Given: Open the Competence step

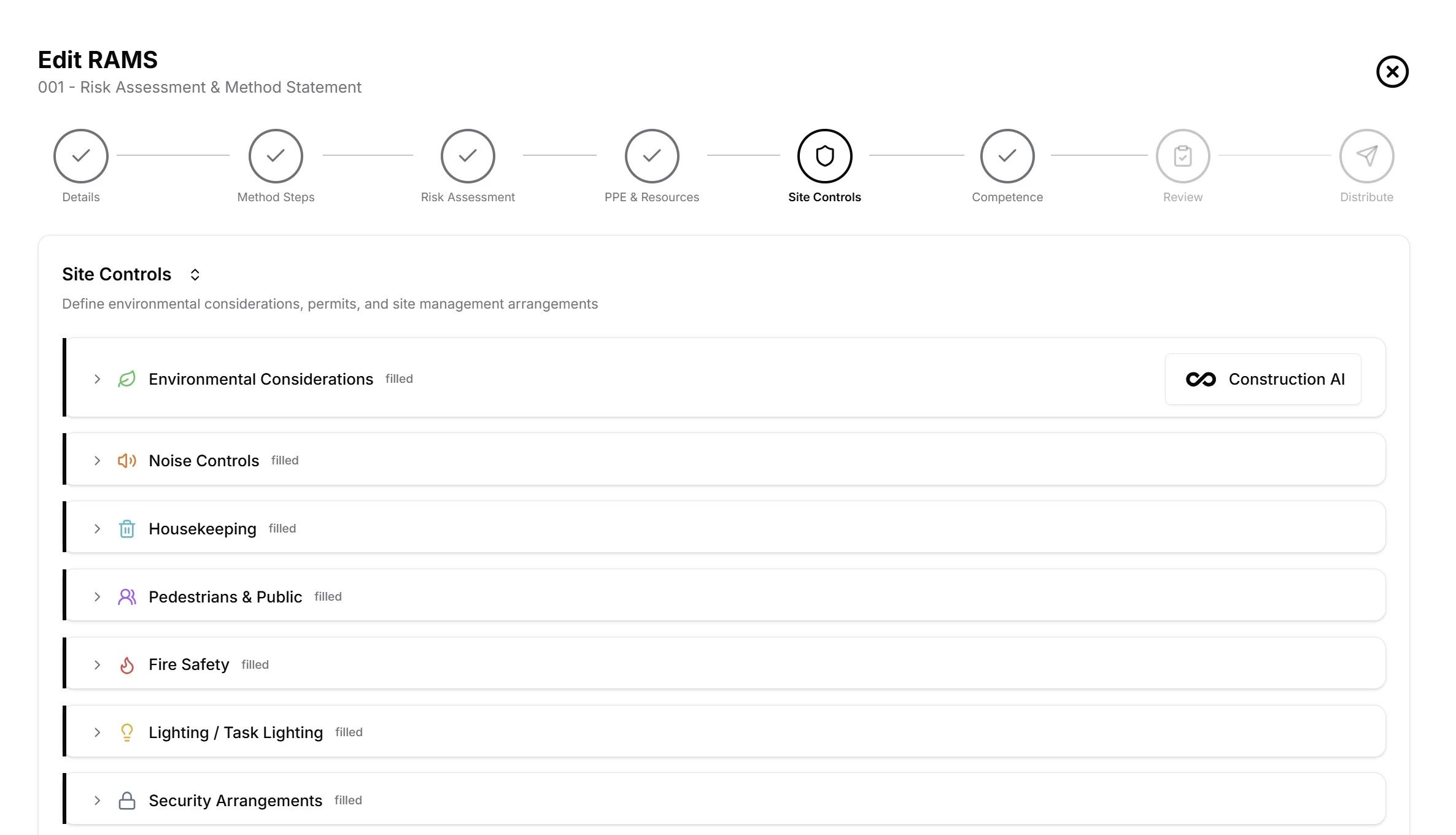Looking at the screenshot, I should coord(1007,156).
